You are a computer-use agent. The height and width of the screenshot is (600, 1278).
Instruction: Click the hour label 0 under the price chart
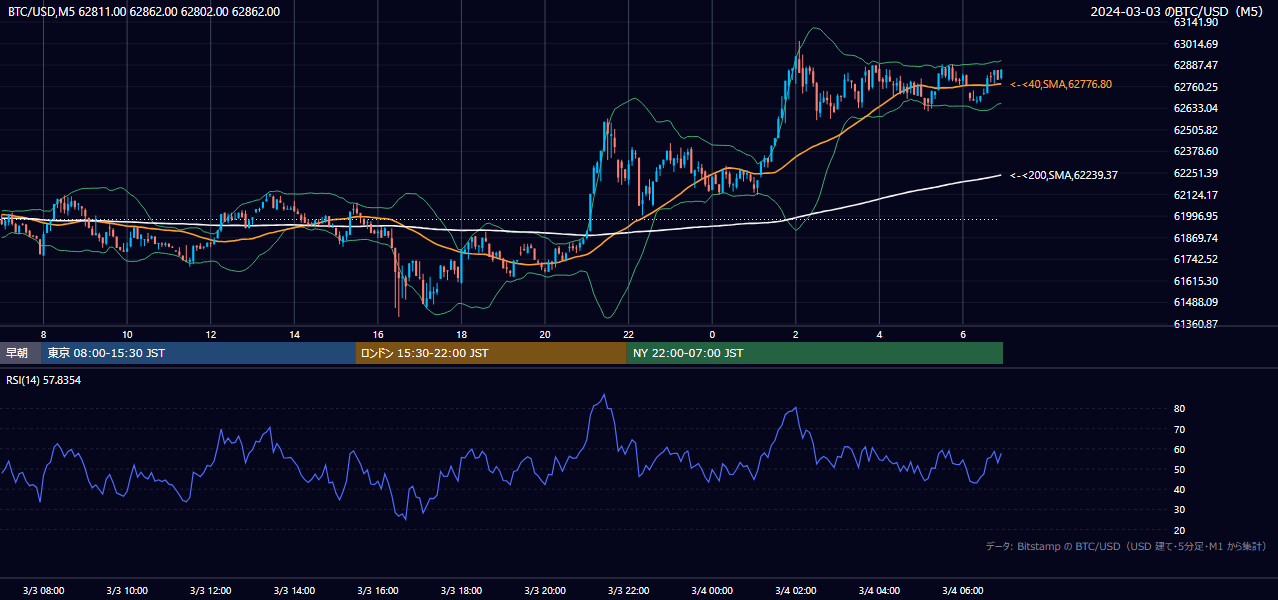pos(712,334)
